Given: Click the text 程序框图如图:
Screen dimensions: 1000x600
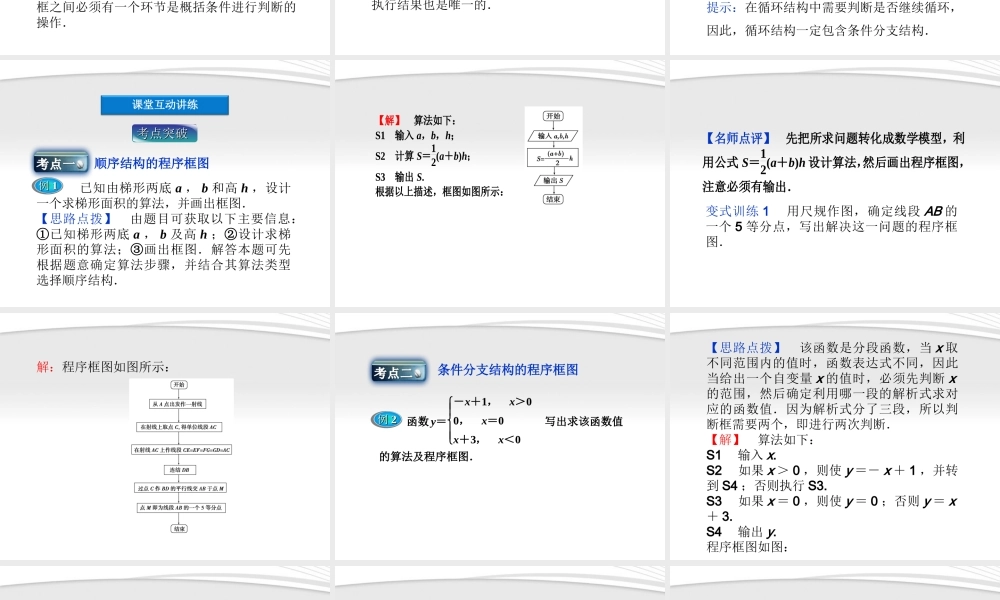Looking at the screenshot, I should (x=747, y=547).
